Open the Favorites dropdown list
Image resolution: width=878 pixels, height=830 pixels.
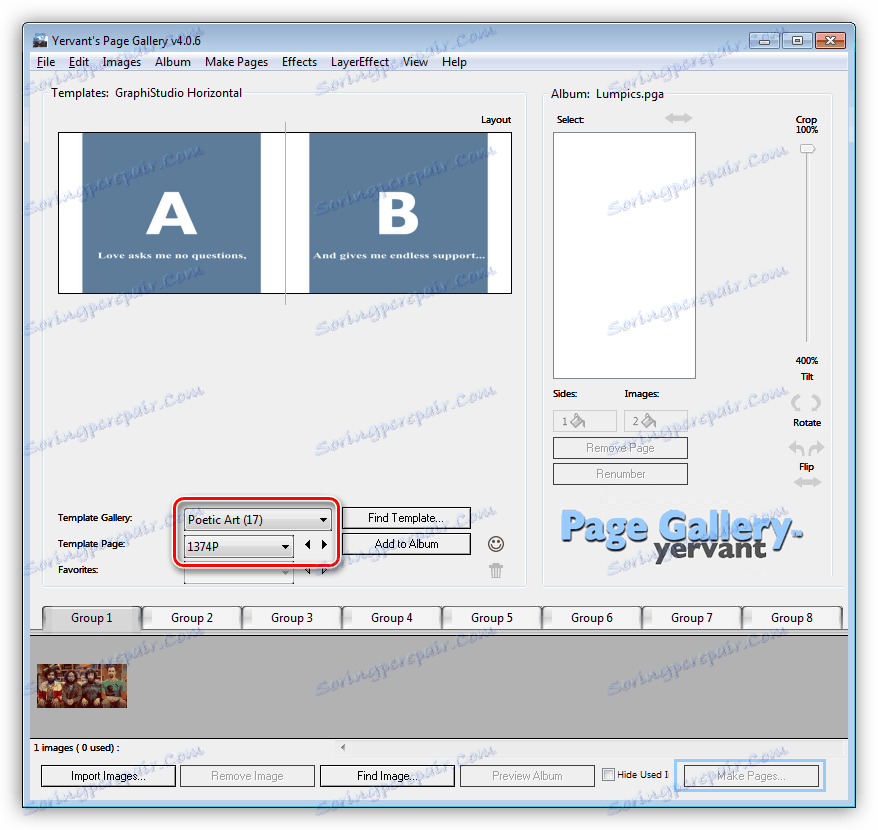tap(239, 574)
